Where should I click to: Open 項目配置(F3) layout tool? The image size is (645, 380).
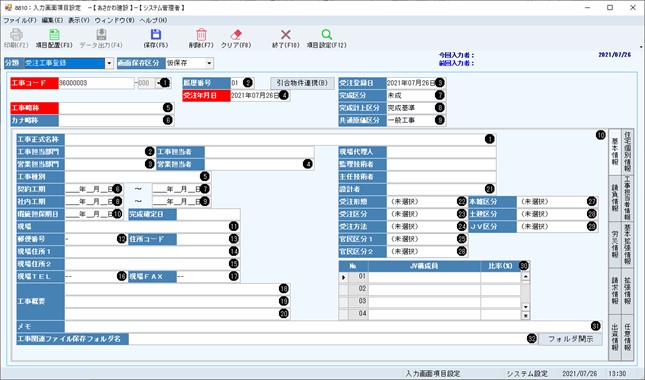tap(54, 35)
